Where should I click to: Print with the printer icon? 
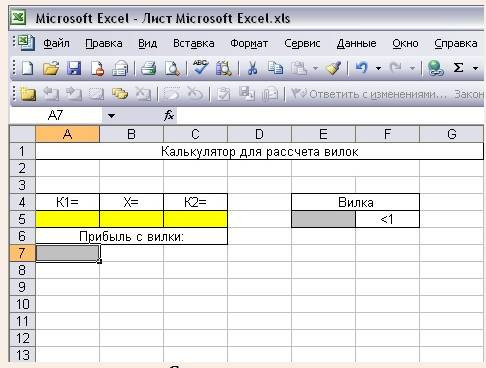[149, 68]
